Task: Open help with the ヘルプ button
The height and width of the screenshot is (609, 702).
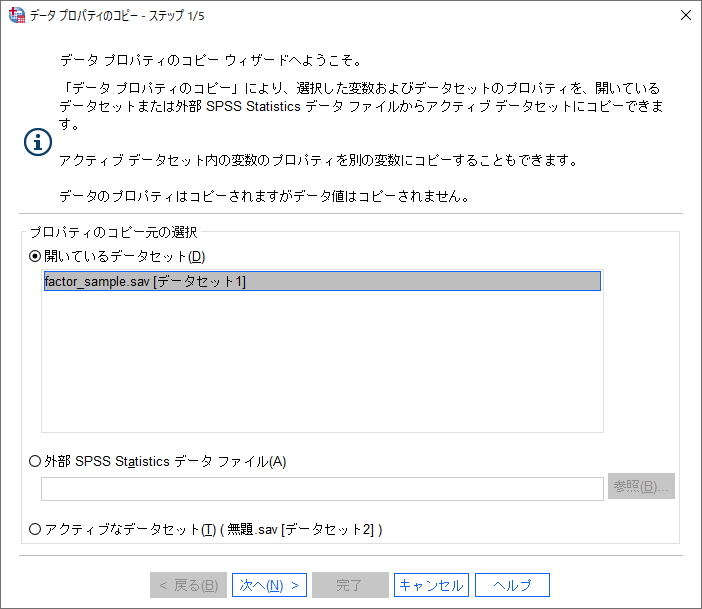Action: coord(512,585)
